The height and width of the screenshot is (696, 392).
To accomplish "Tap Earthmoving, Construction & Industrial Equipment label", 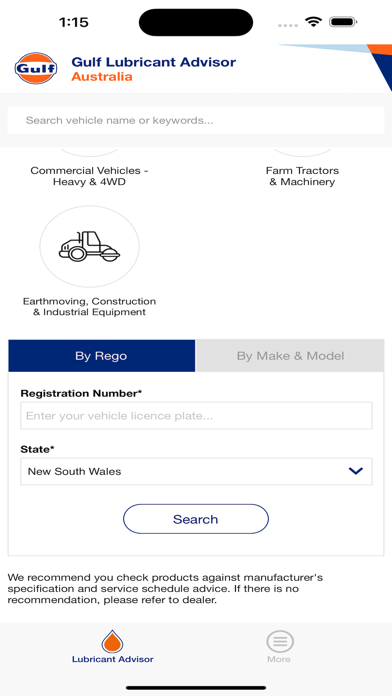I will click(x=90, y=307).
